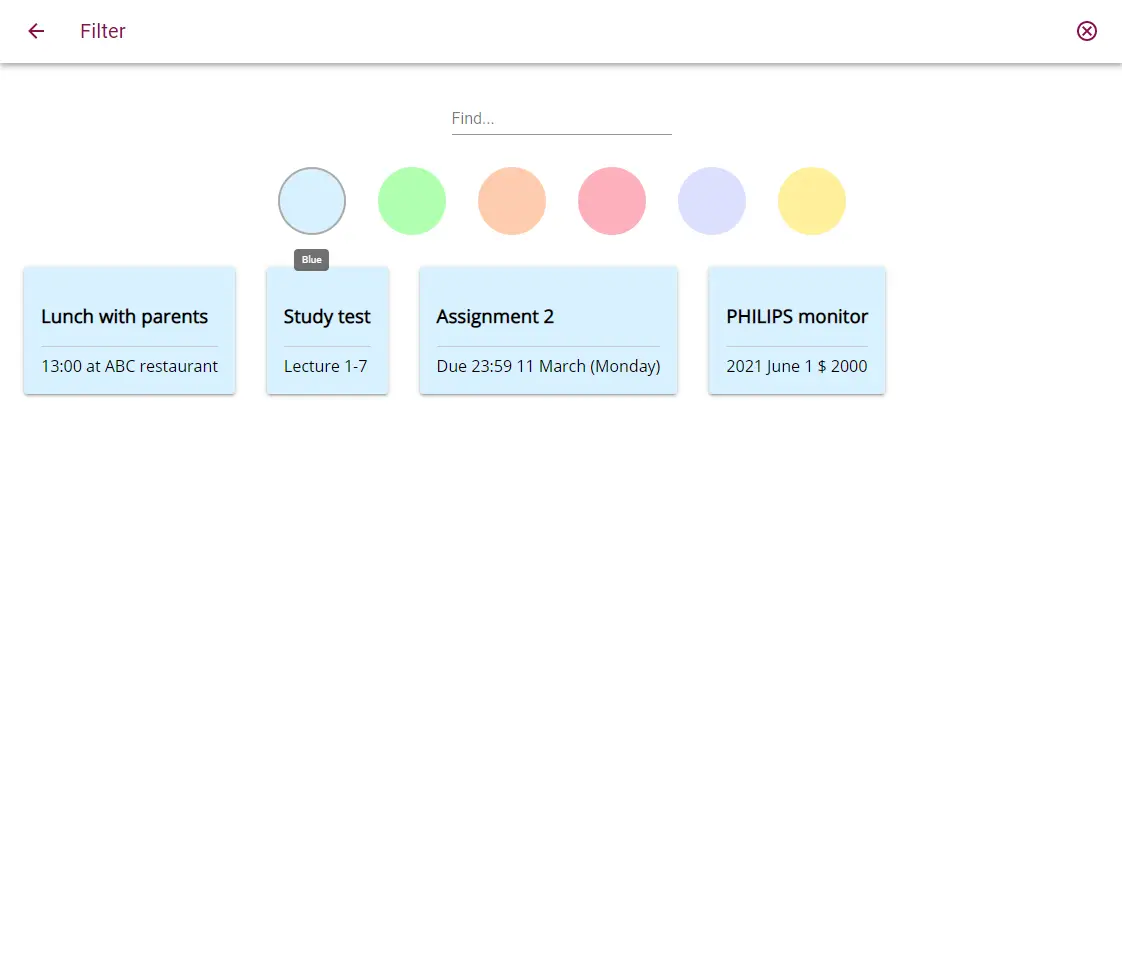The width and height of the screenshot is (1122, 966).
Task: Select the Blue filter circle
Action: click(x=311, y=200)
